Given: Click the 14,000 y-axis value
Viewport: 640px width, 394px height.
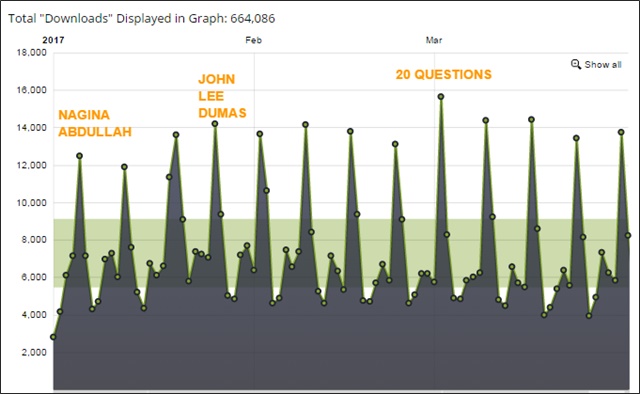Looking at the screenshot, I should coord(31,128).
